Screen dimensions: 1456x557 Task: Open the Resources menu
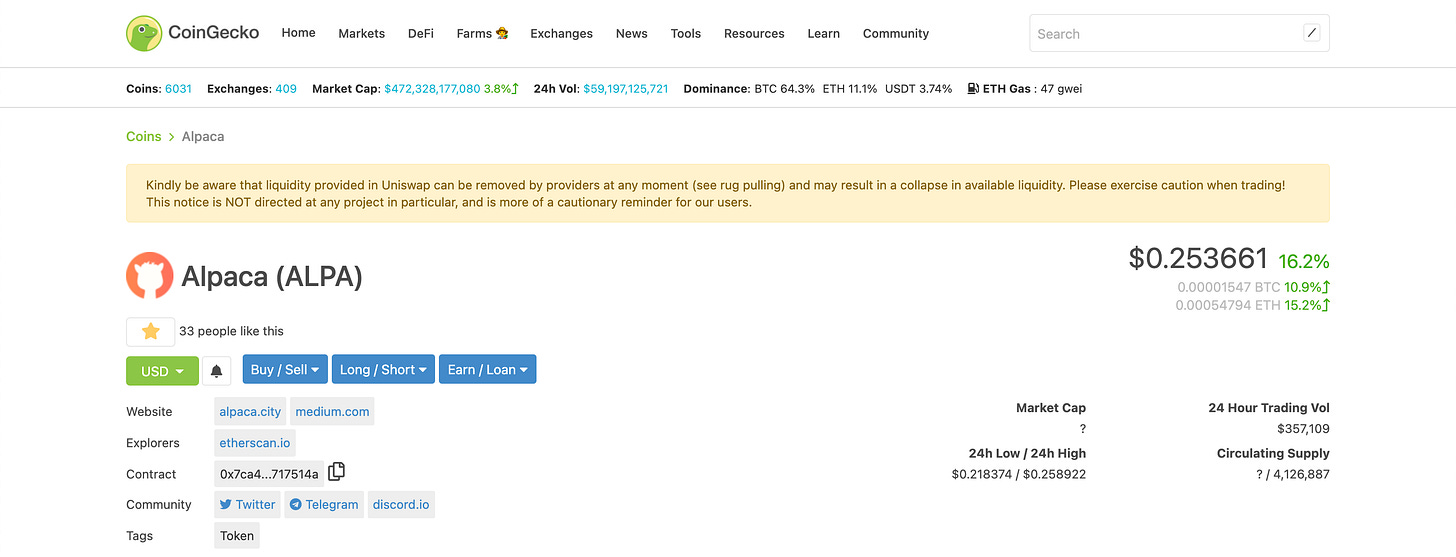(x=754, y=33)
